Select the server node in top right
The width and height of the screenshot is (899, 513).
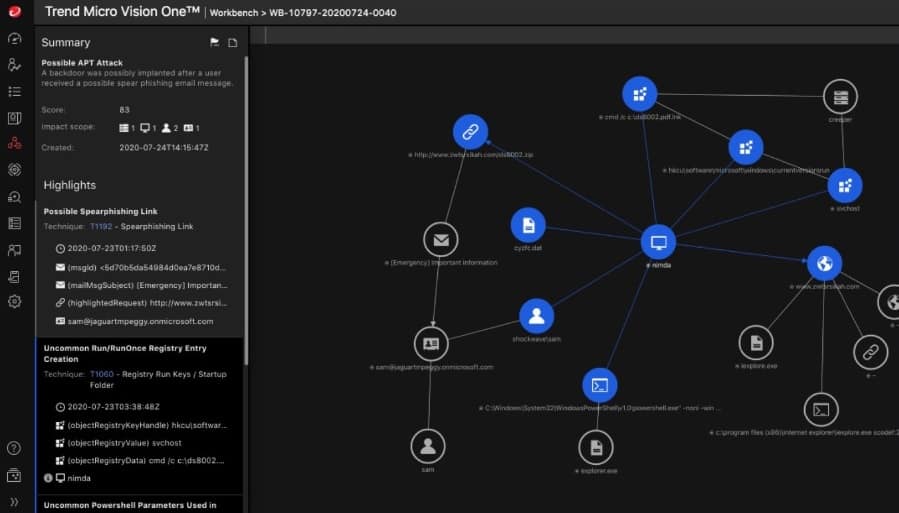[841, 97]
